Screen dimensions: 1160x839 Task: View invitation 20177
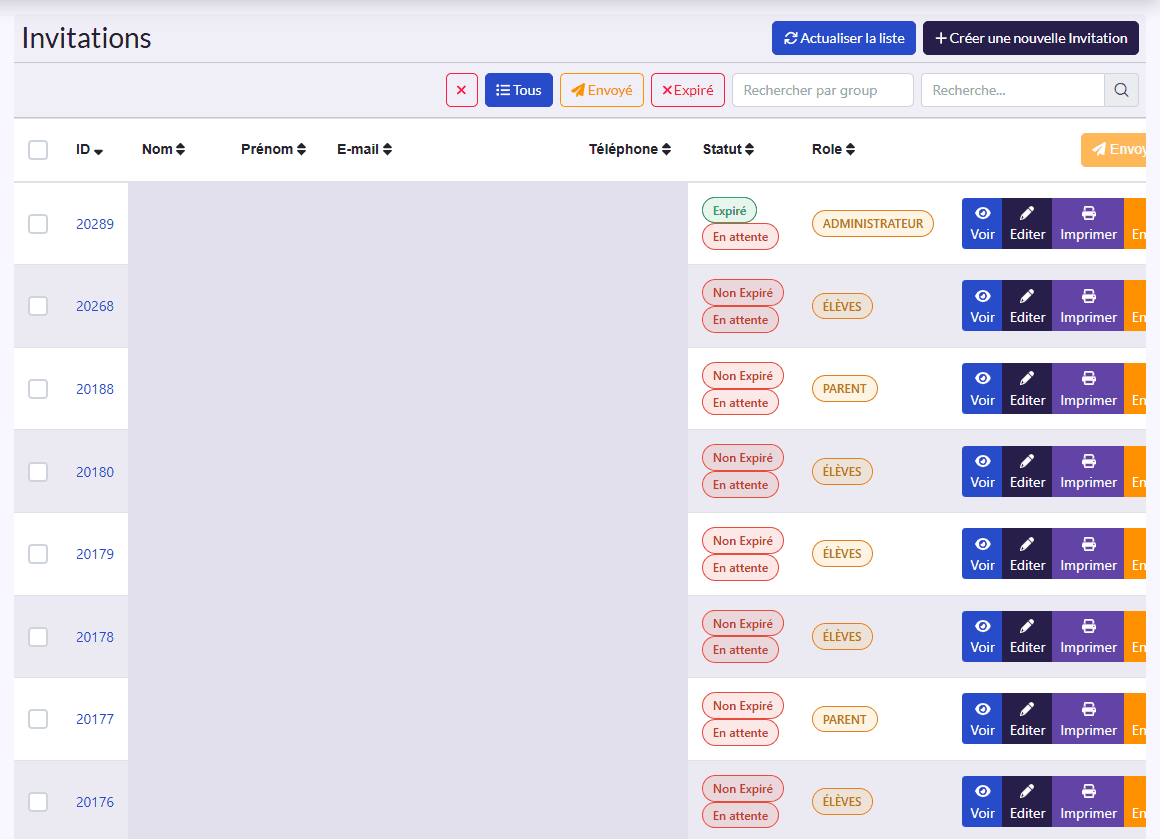pos(982,719)
